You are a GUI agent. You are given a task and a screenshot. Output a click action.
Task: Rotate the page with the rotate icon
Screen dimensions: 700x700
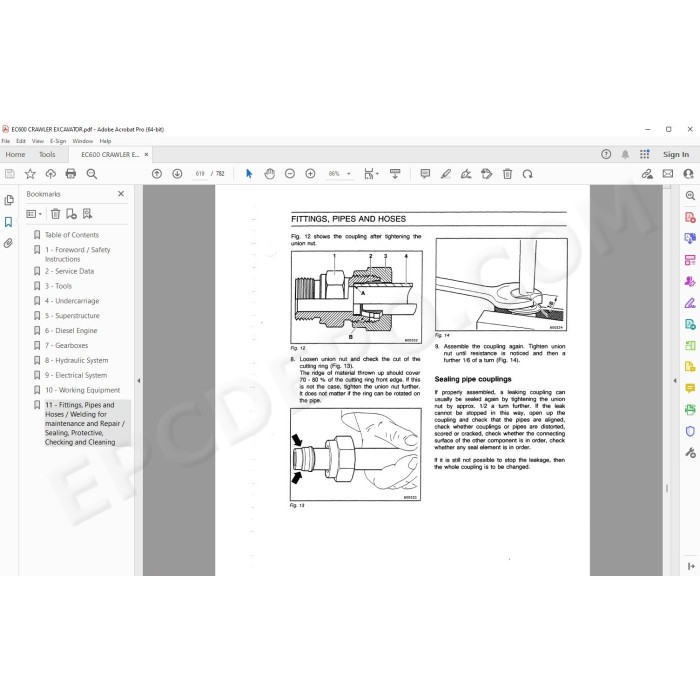[528, 174]
